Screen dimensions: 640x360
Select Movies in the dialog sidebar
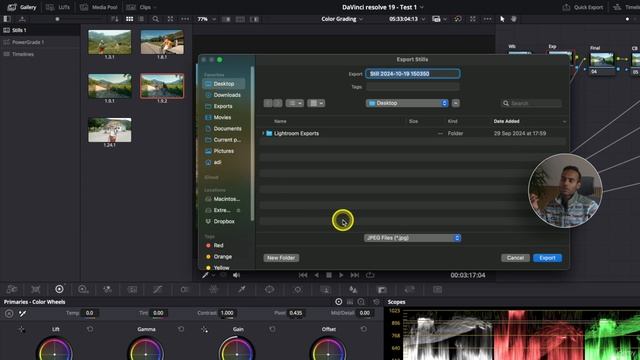coord(224,118)
